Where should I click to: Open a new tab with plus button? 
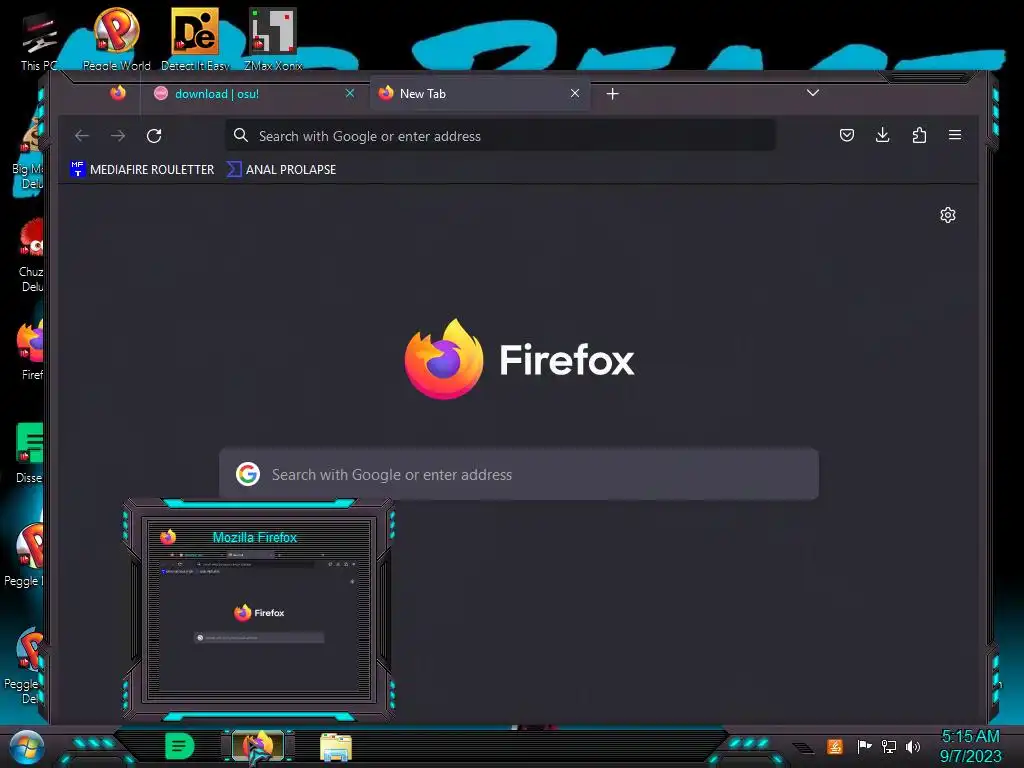(613, 94)
